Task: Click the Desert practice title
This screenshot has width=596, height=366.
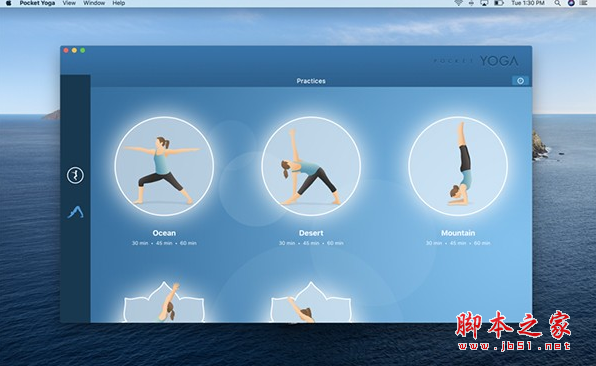Action: (311, 233)
